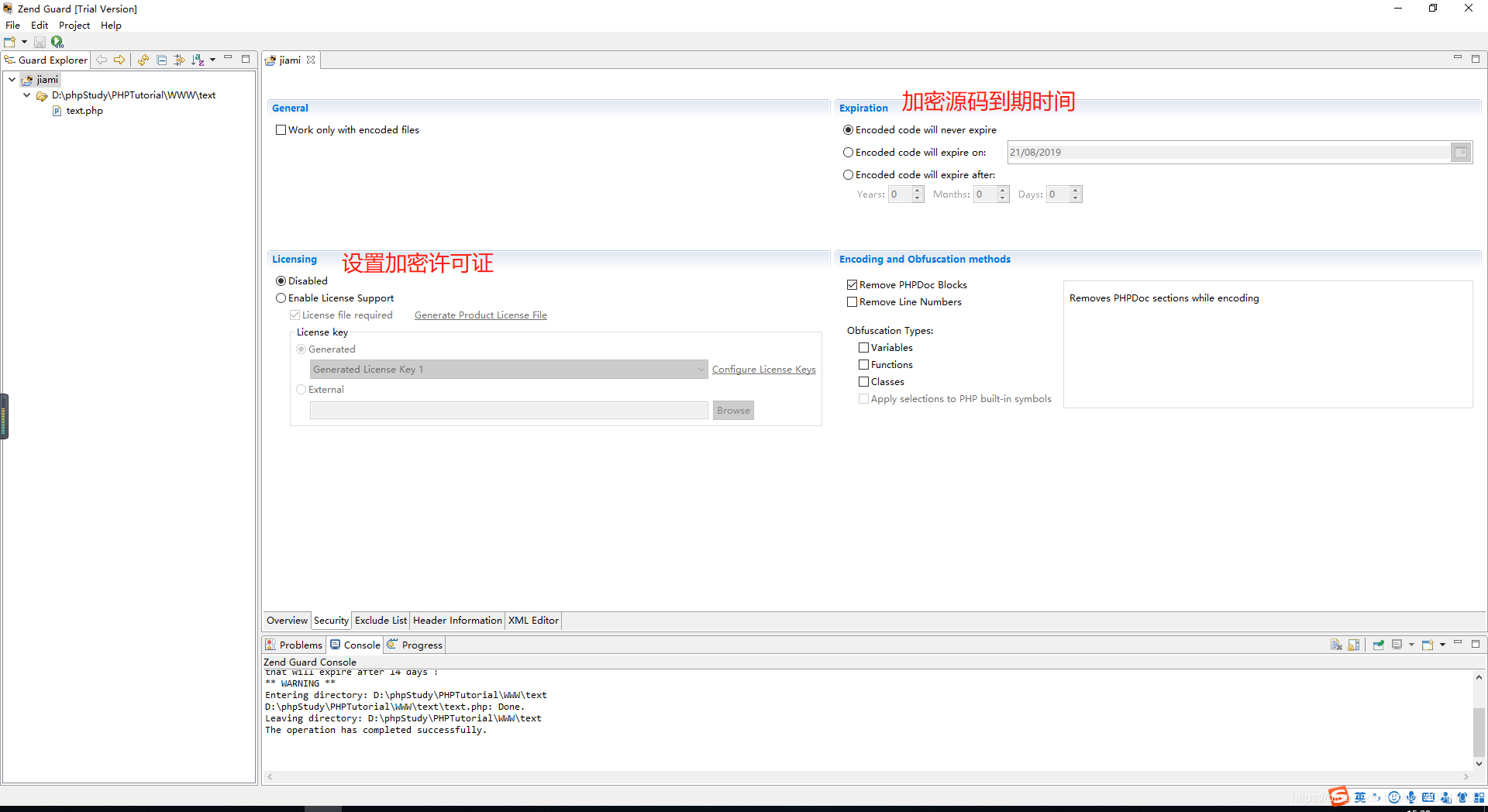Click Configure License Keys link
This screenshot has height=812, width=1488.
764,370
